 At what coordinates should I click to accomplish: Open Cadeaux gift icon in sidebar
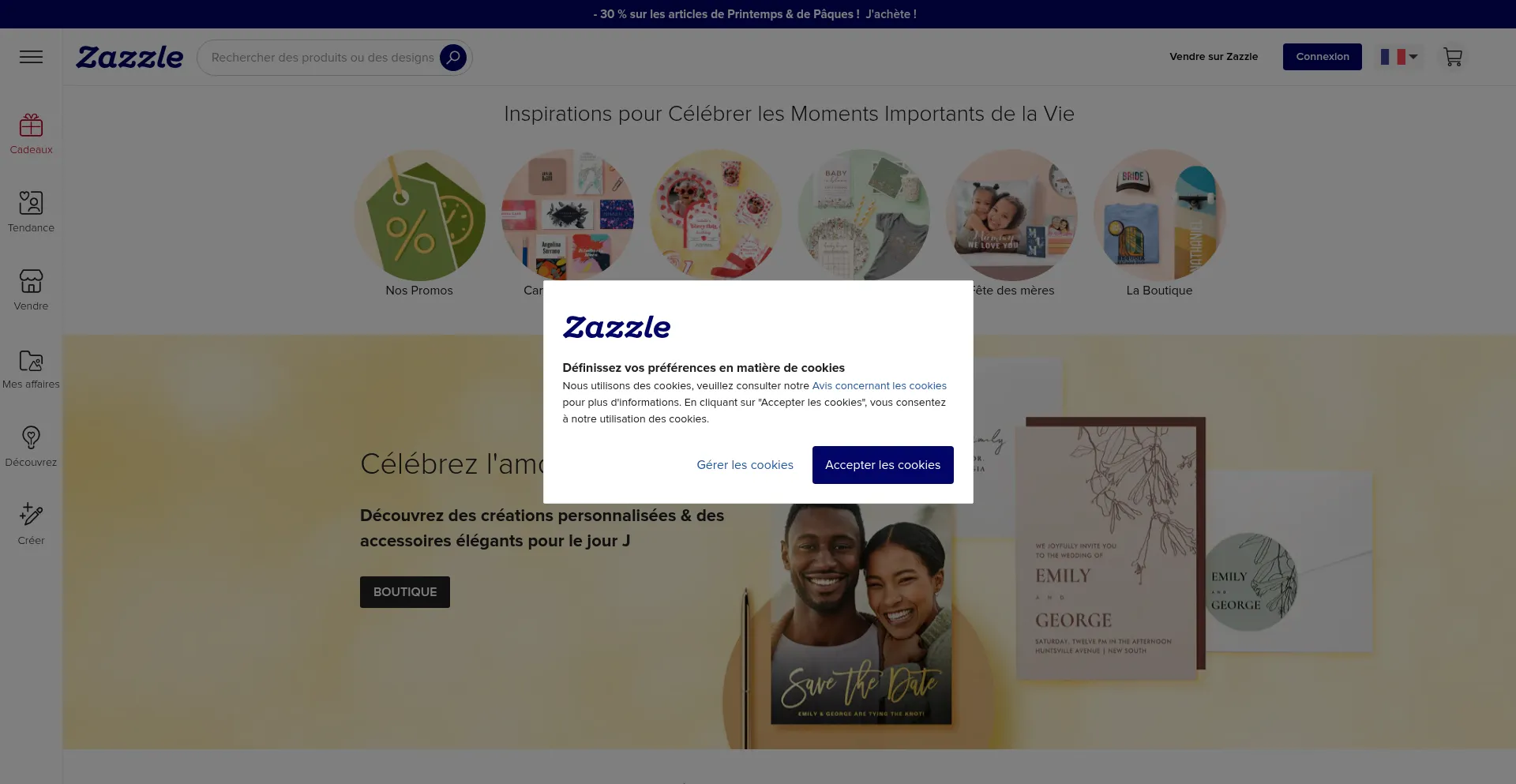point(31,126)
